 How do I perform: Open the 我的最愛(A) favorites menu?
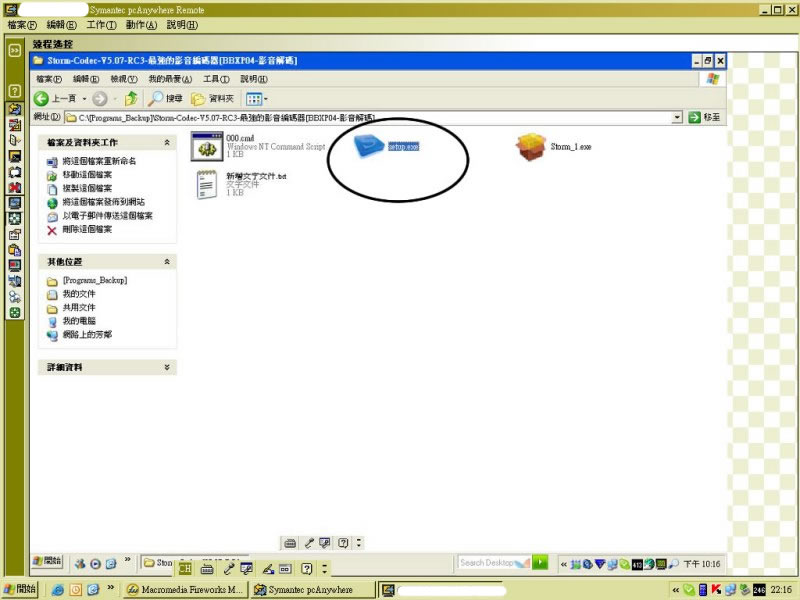[170, 79]
